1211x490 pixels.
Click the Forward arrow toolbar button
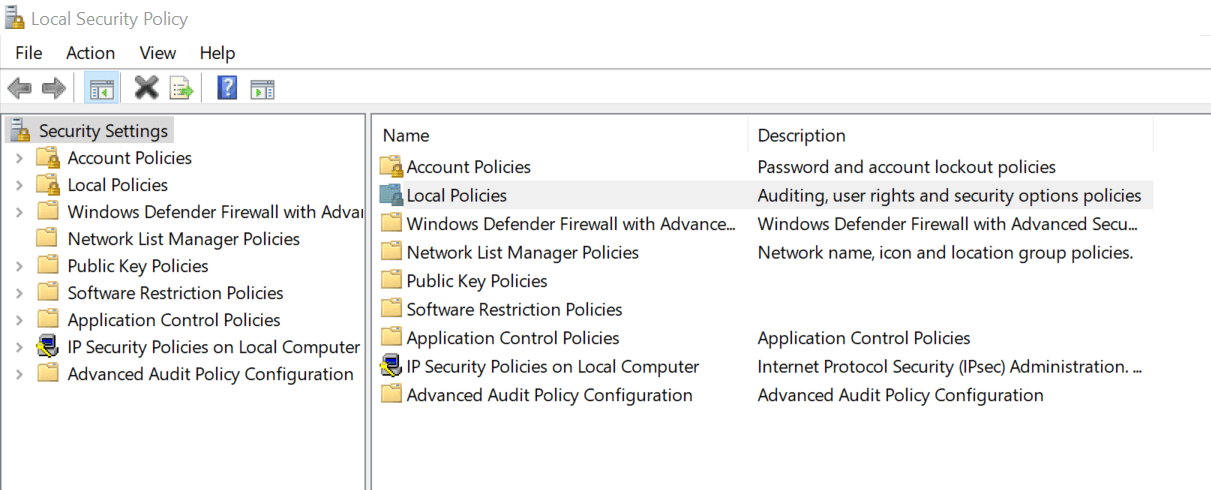coord(54,89)
